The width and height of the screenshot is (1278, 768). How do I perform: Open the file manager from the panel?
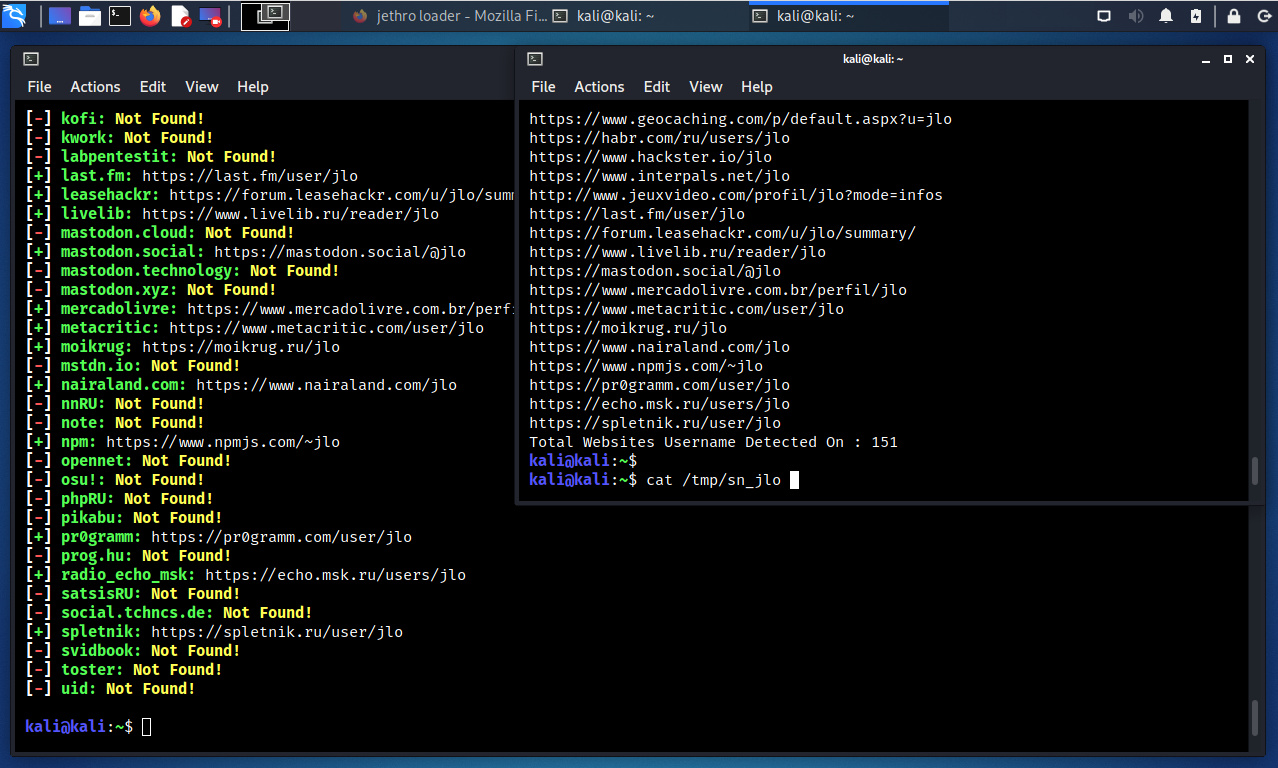click(90, 16)
